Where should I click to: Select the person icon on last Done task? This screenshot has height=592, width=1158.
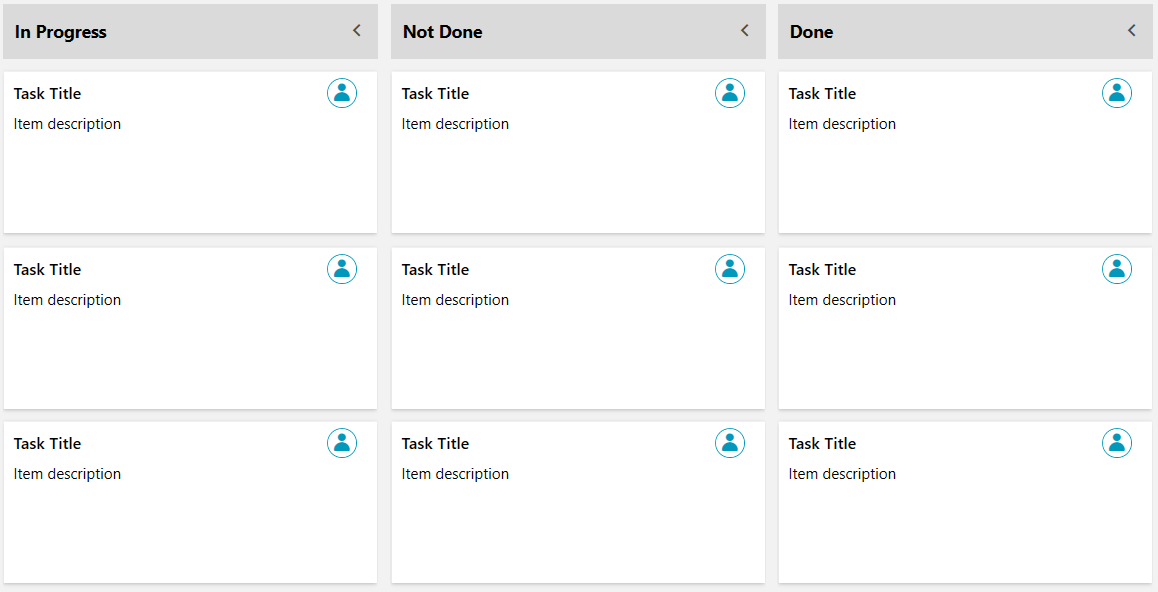point(1117,442)
